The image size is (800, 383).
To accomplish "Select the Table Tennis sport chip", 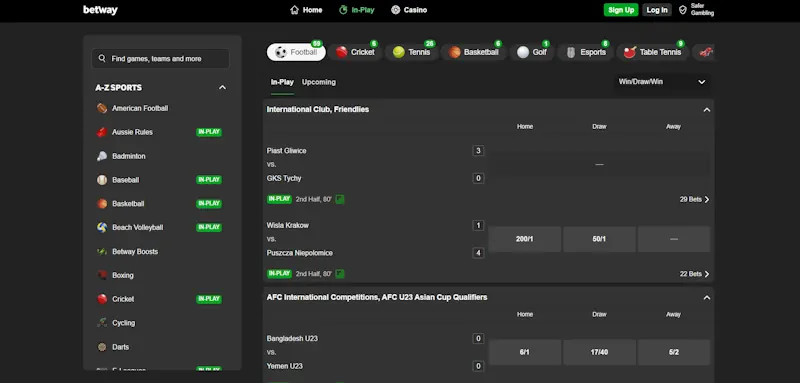I will (x=653, y=52).
